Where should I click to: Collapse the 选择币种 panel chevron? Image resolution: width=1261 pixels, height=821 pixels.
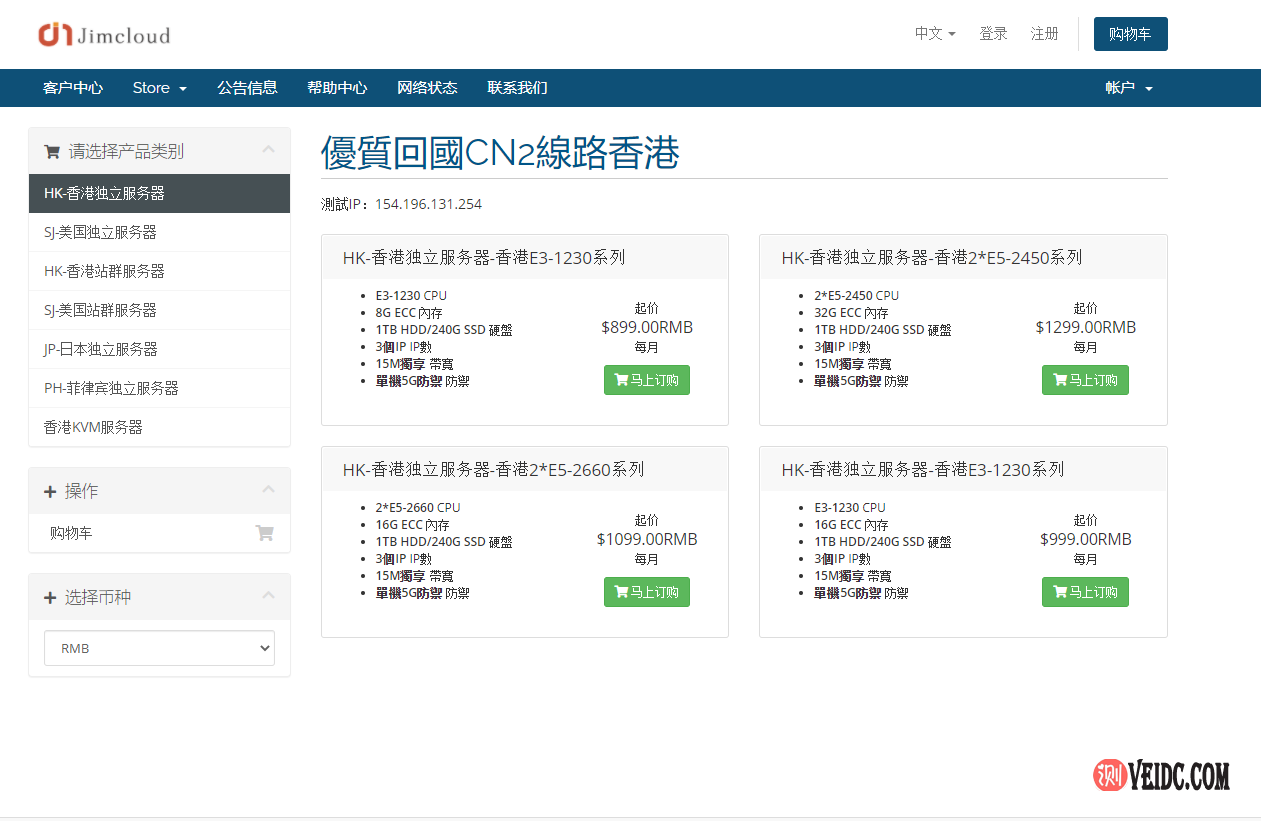coord(268,596)
